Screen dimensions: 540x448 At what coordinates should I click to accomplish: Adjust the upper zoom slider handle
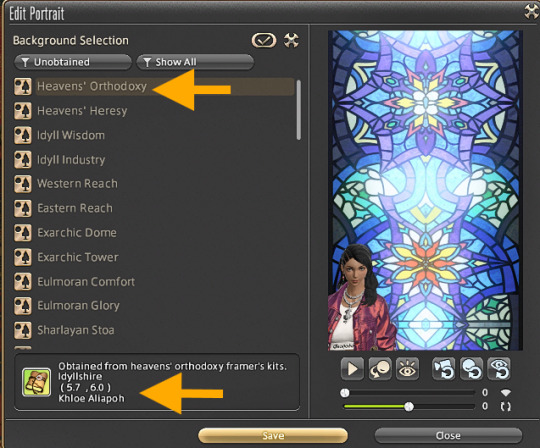pos(345,393)
